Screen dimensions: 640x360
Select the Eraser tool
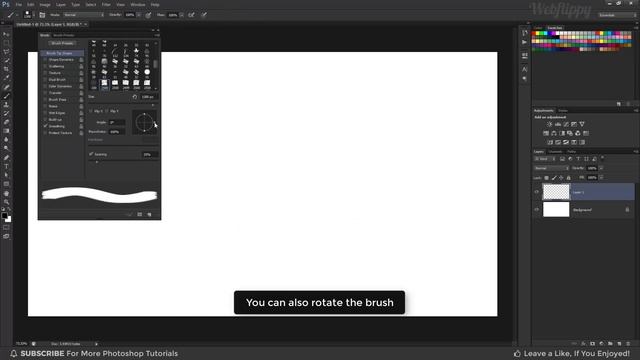(x=6, y=122)
